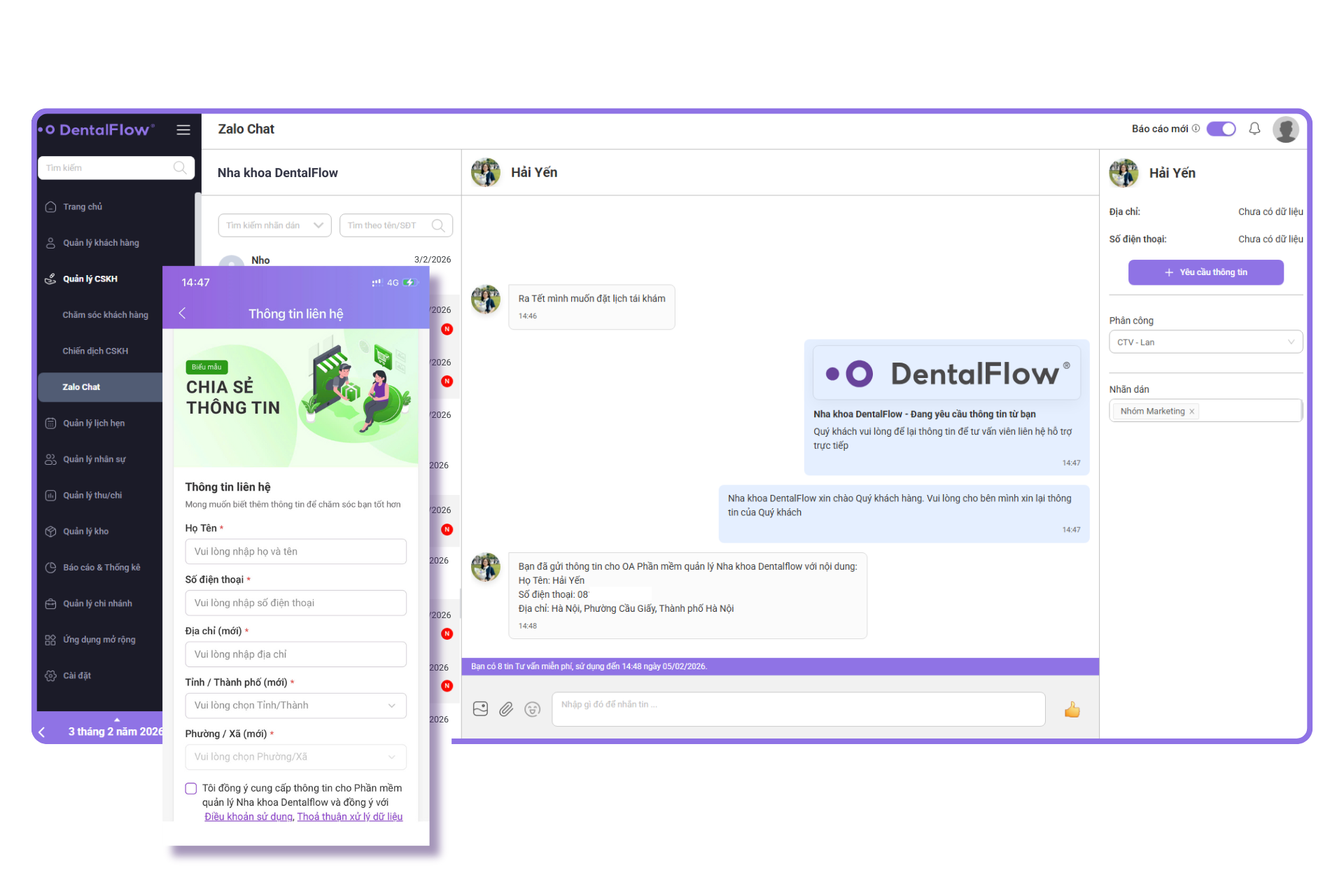Click the paperclip attachment icon
Screen dimensions: 1344x896
coord(506,709)
